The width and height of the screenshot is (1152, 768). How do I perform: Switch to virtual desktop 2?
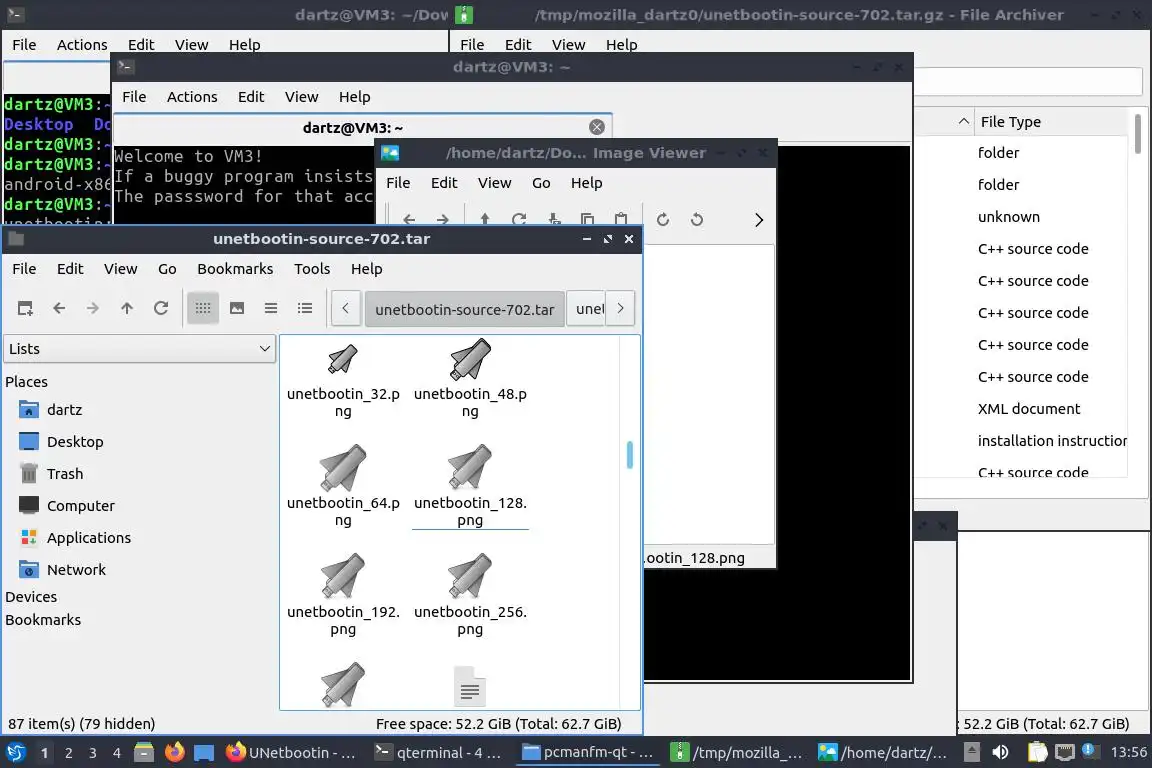68,753
